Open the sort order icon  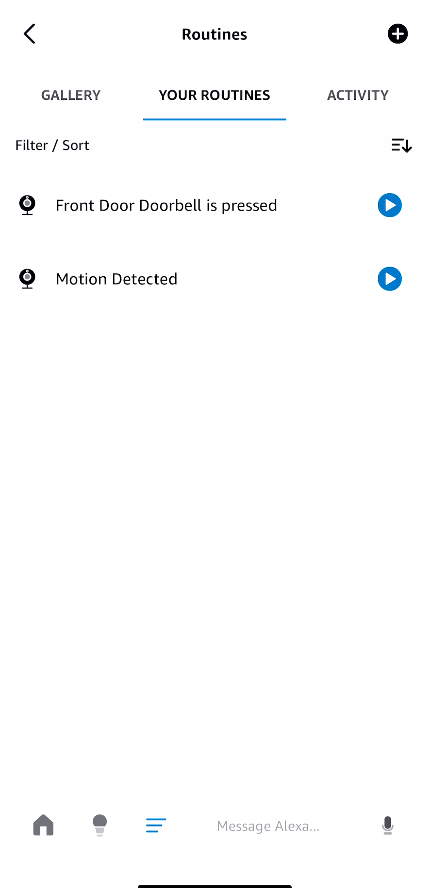[x=401, y=146]
